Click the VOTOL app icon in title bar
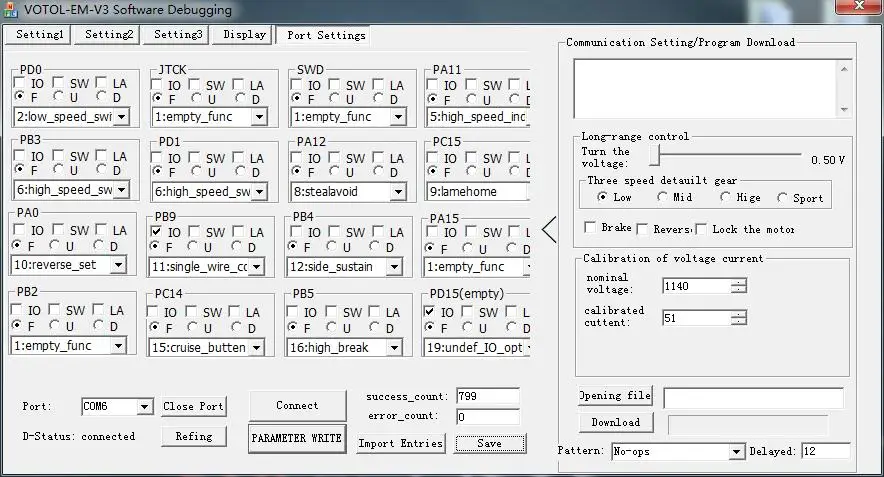 [x=11, y=10]
